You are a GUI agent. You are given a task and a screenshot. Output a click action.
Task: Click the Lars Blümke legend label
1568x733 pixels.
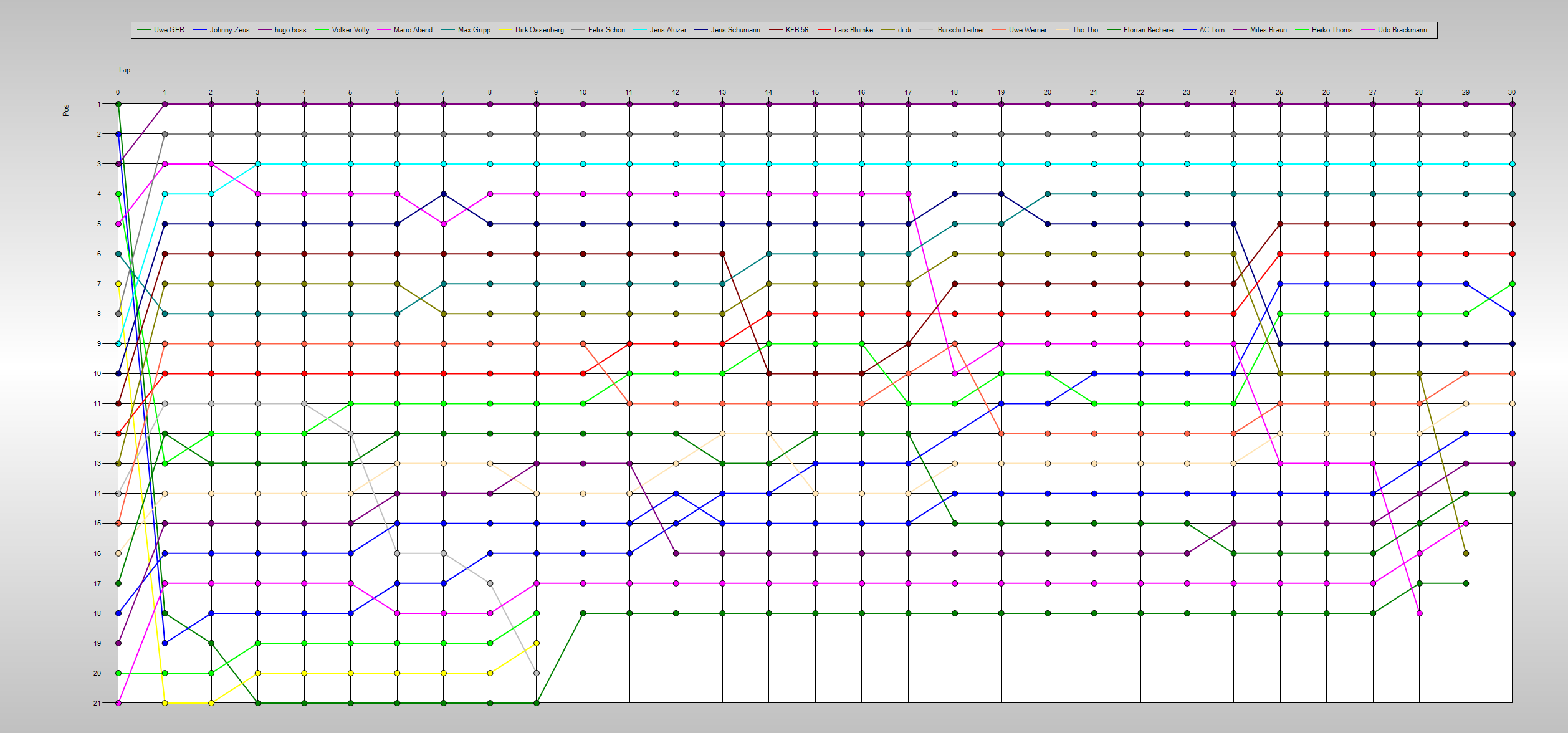click(854, 30)
